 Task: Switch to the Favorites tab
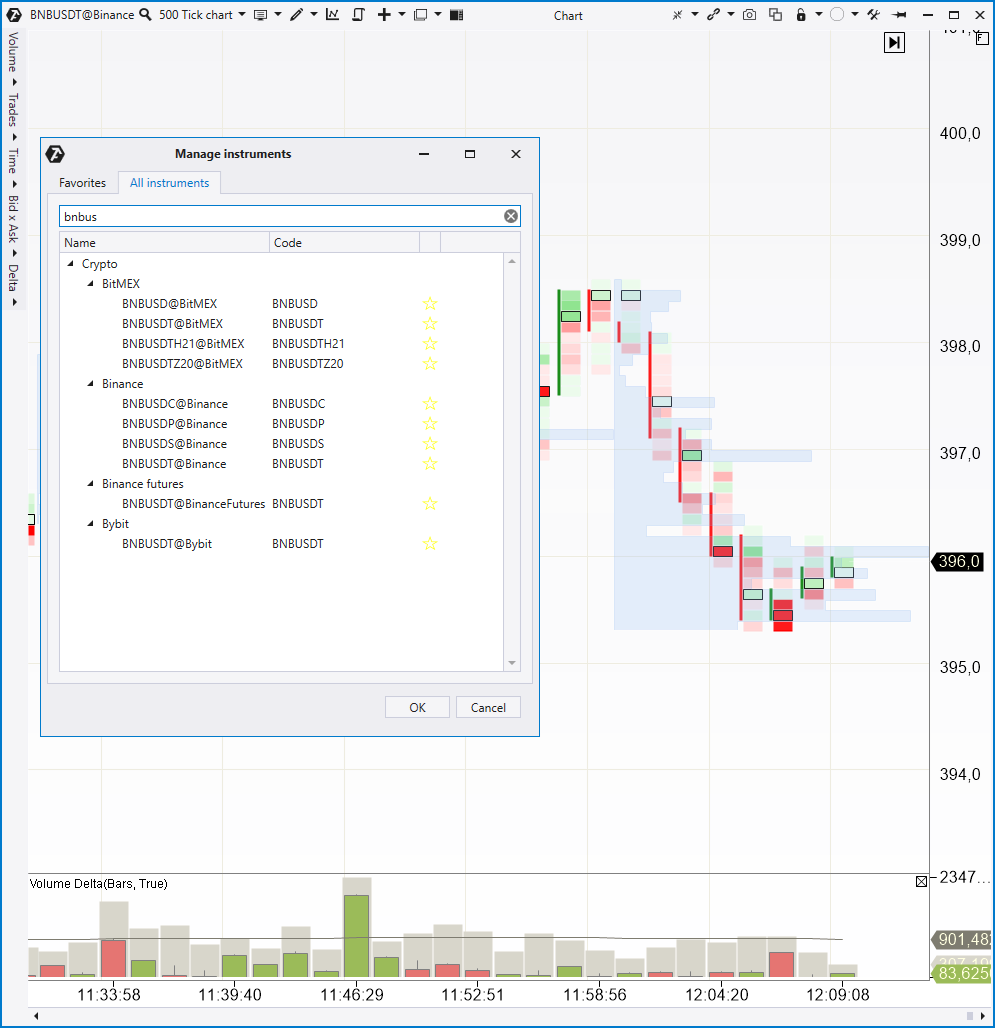click(x=83, y=183)
